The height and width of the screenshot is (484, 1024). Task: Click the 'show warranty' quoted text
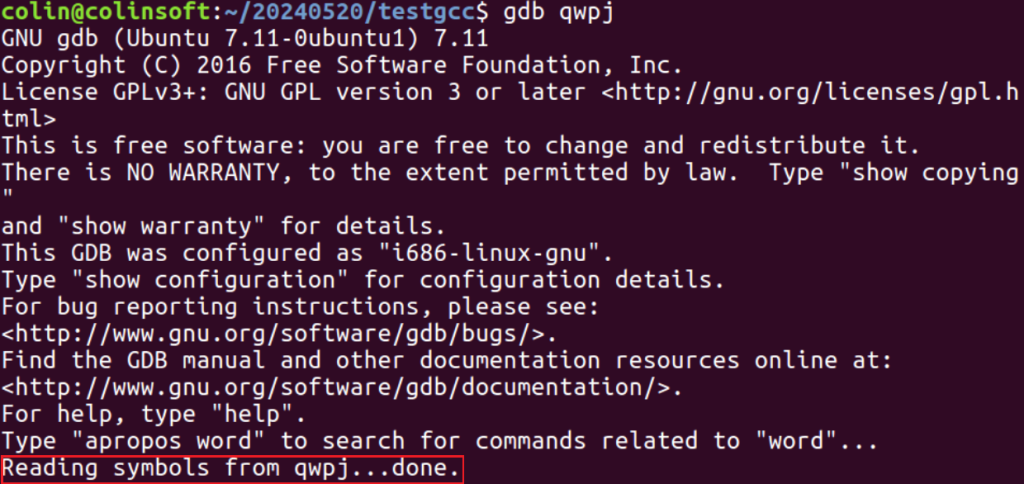(161, 227)
